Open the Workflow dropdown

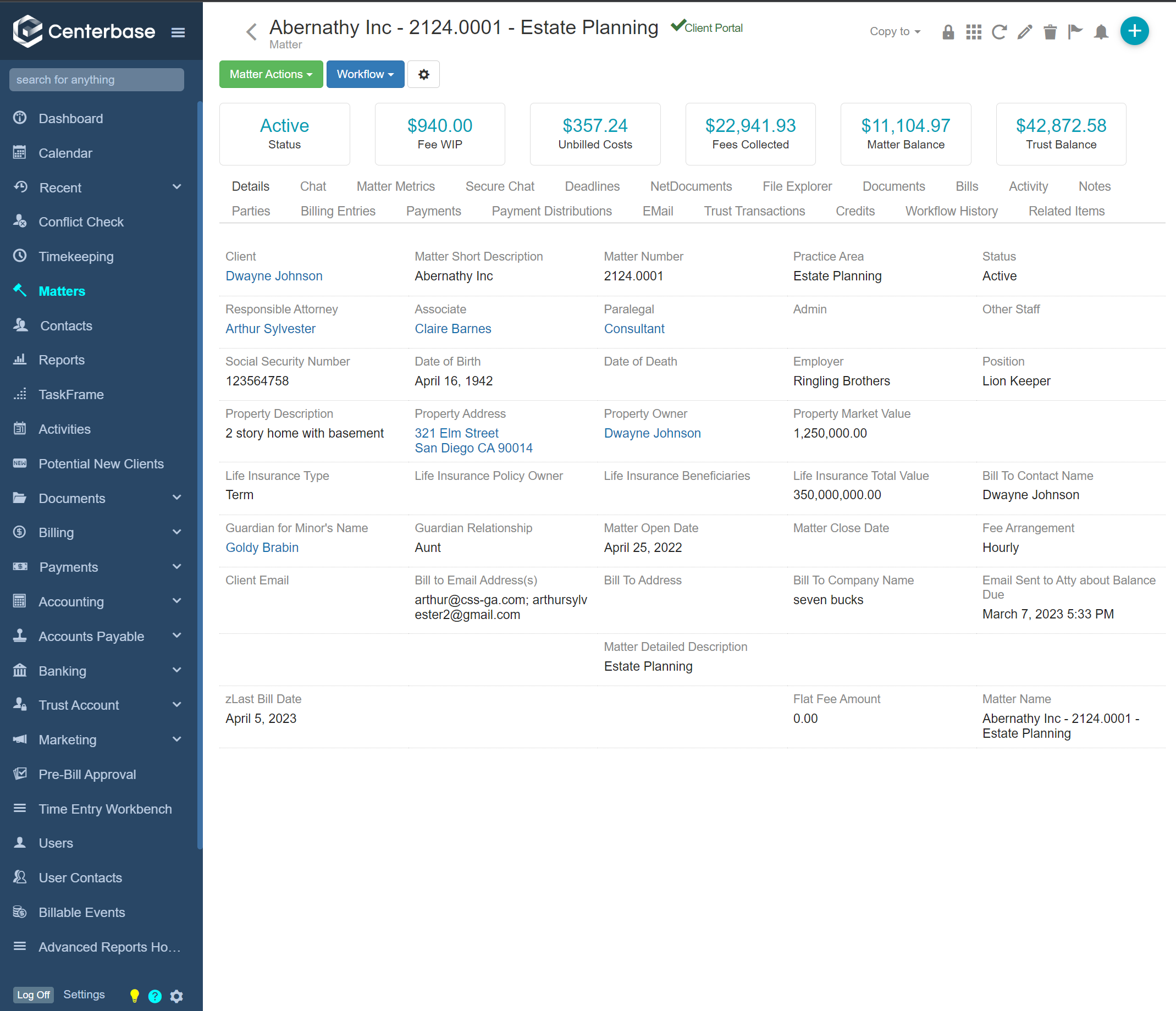point(365,74)
